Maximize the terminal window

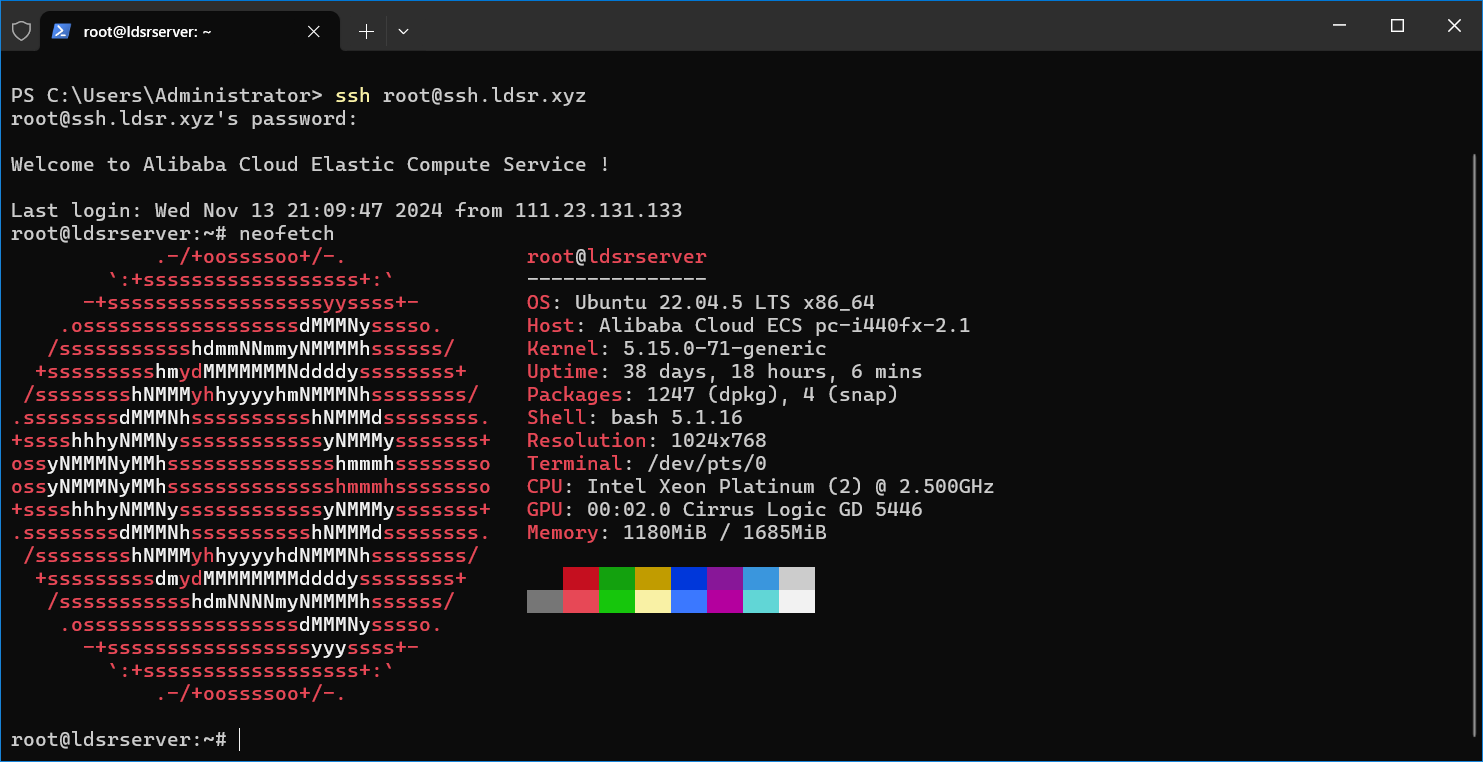tap(1397, 26)
